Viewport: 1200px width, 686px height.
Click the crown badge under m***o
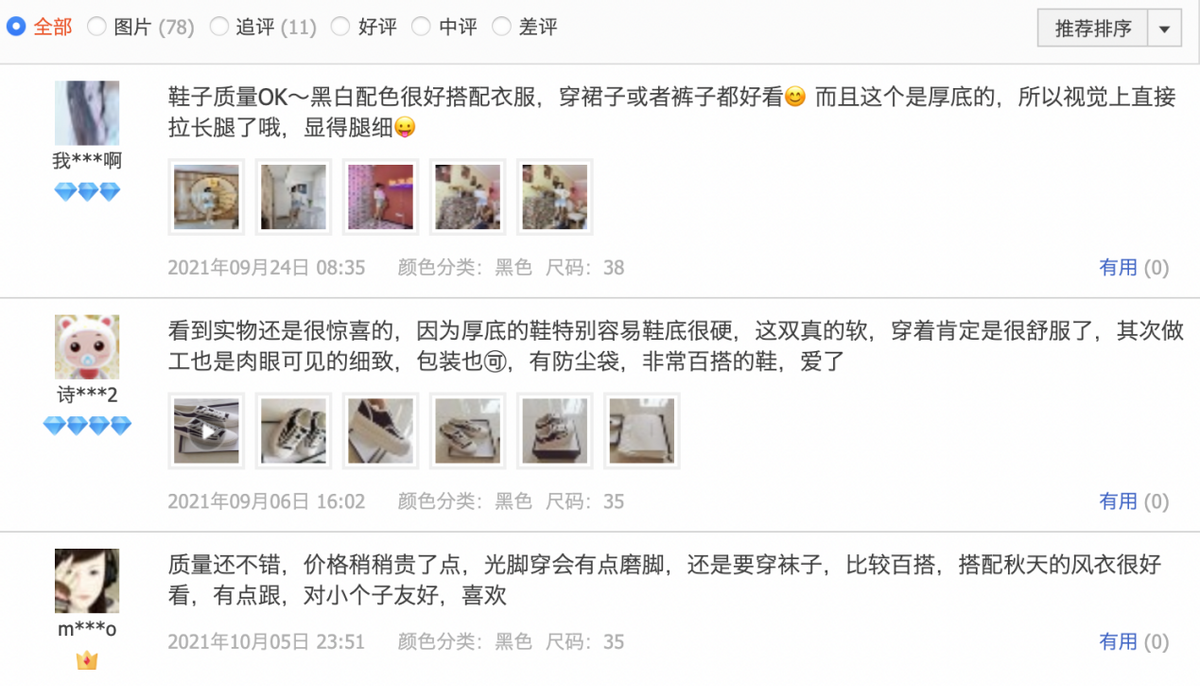coord(87,661)
